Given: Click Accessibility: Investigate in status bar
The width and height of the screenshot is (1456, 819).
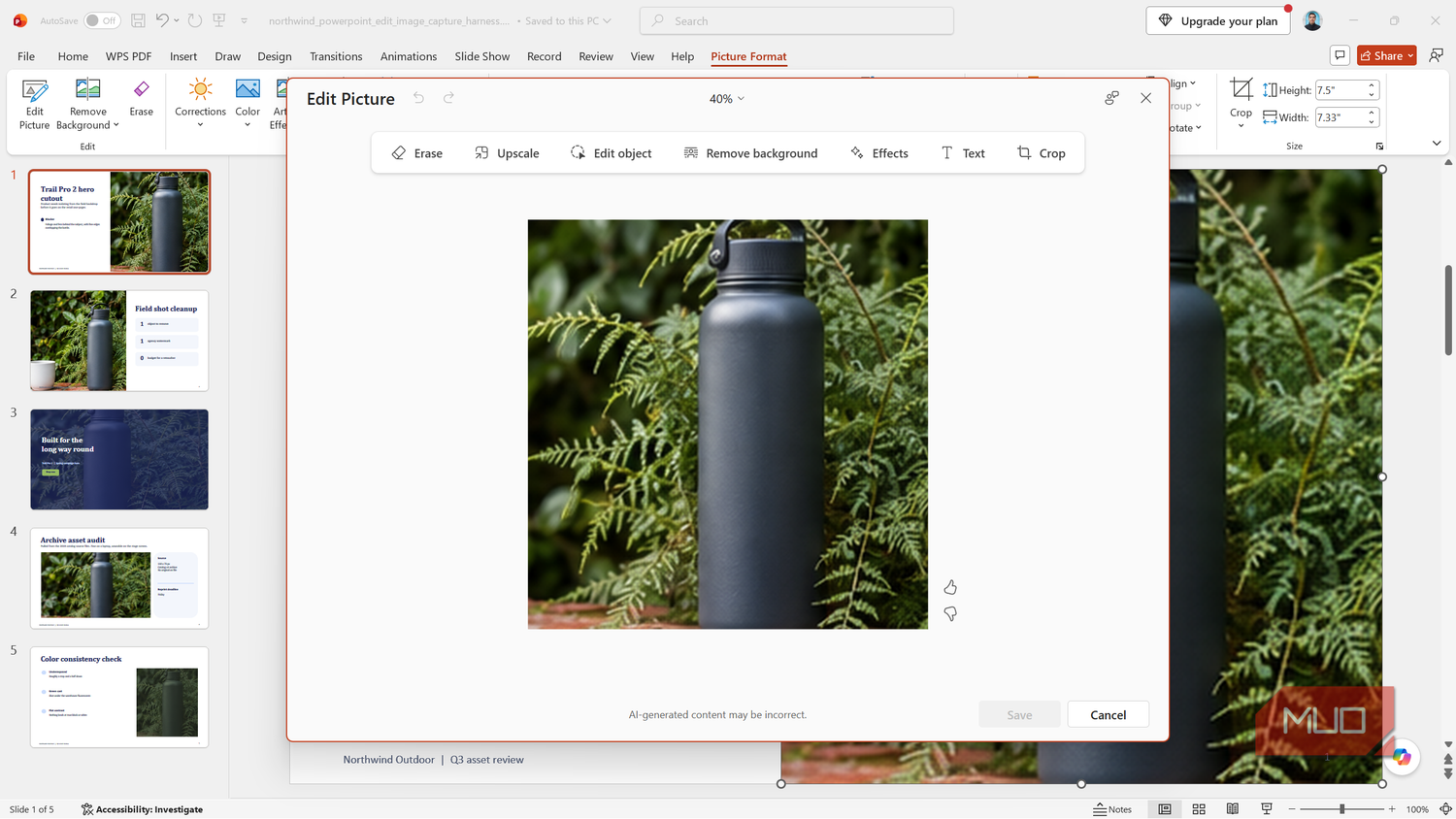Looking at the screenshot, I should coord(142,809).
